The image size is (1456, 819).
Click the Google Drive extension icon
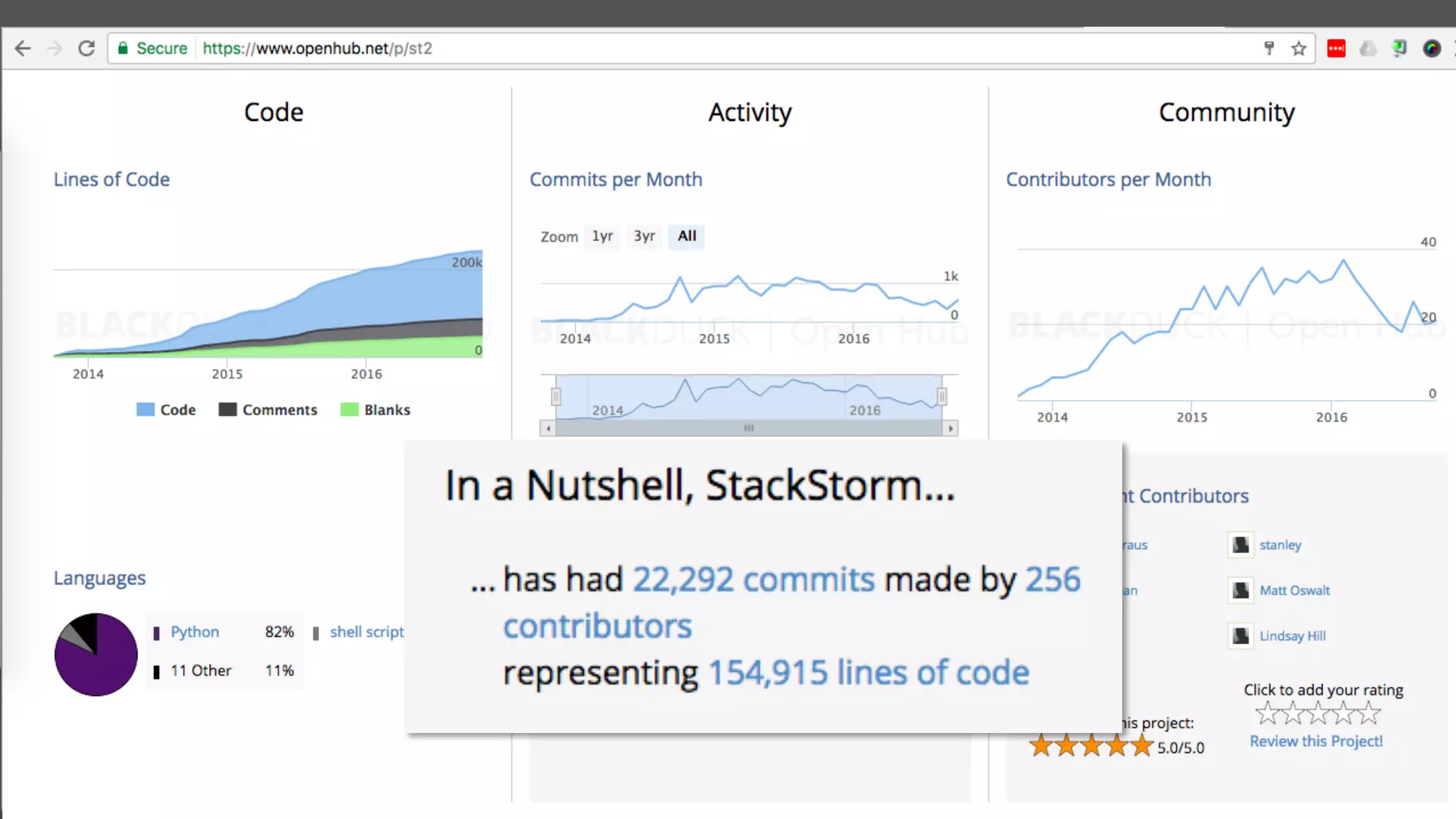(x=1368, y=48)
